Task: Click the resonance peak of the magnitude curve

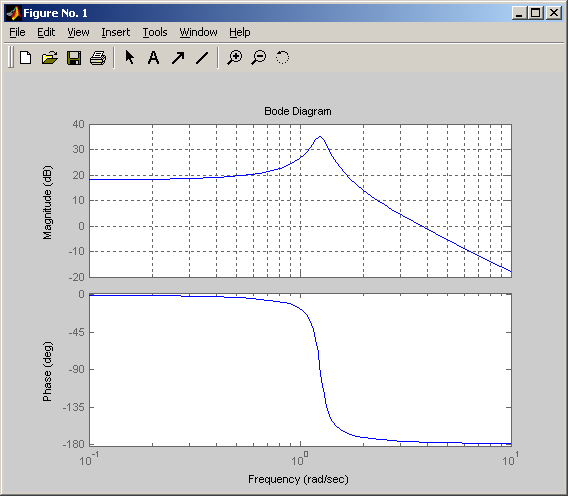Action: click(320, 137)
